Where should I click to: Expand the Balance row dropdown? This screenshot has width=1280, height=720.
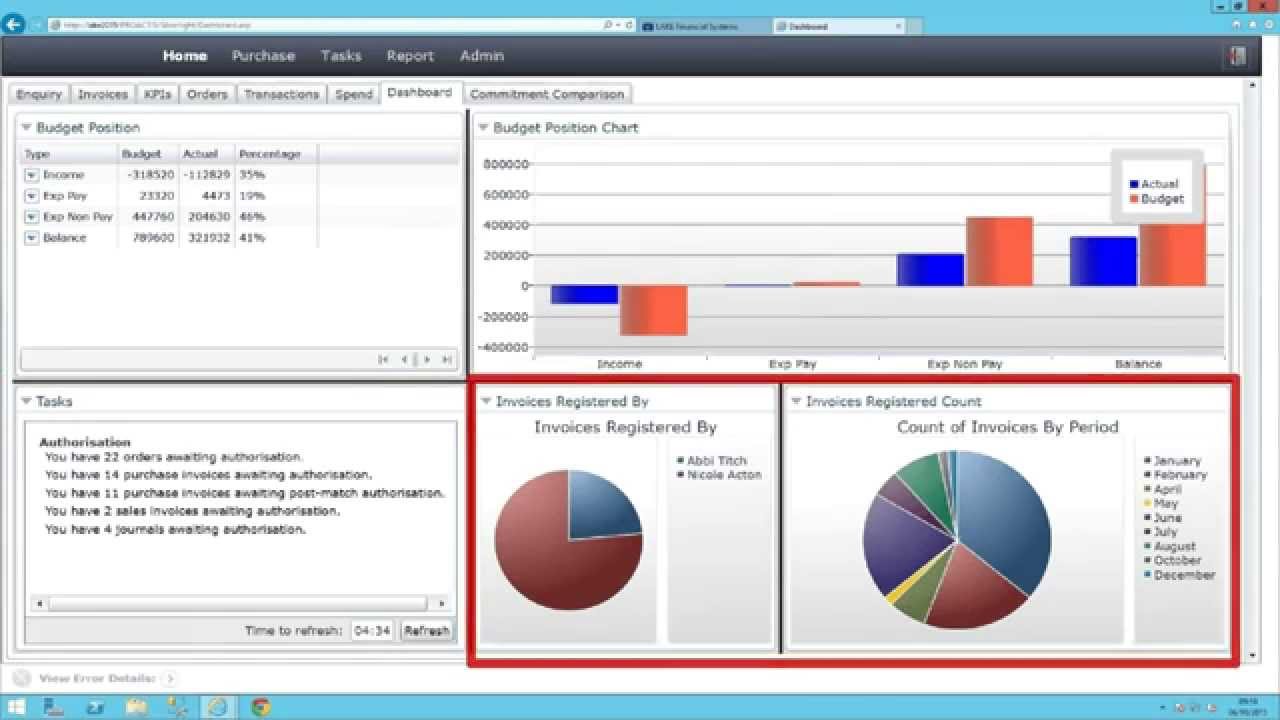[31, 238]
